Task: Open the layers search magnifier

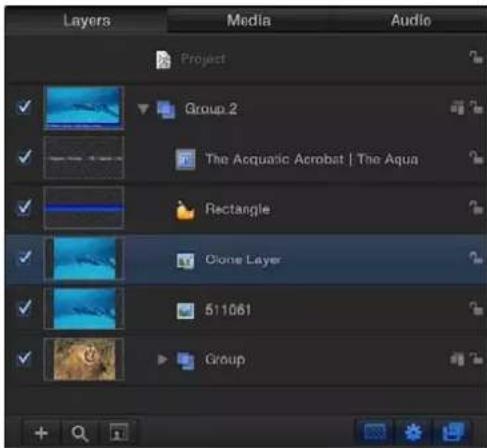Action: [x=79, y=433]
